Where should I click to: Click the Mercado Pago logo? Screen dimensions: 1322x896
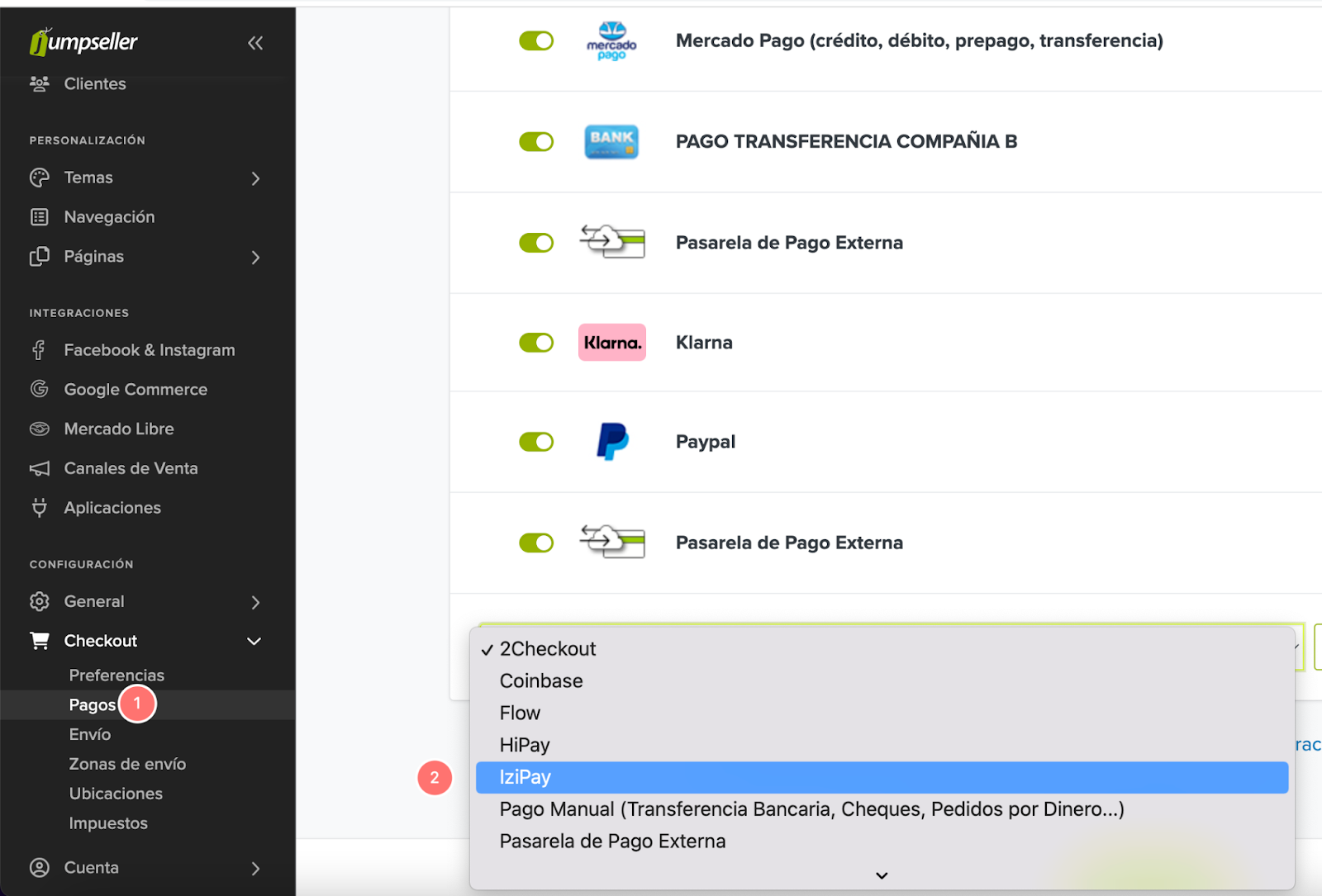tap(611, 40)
